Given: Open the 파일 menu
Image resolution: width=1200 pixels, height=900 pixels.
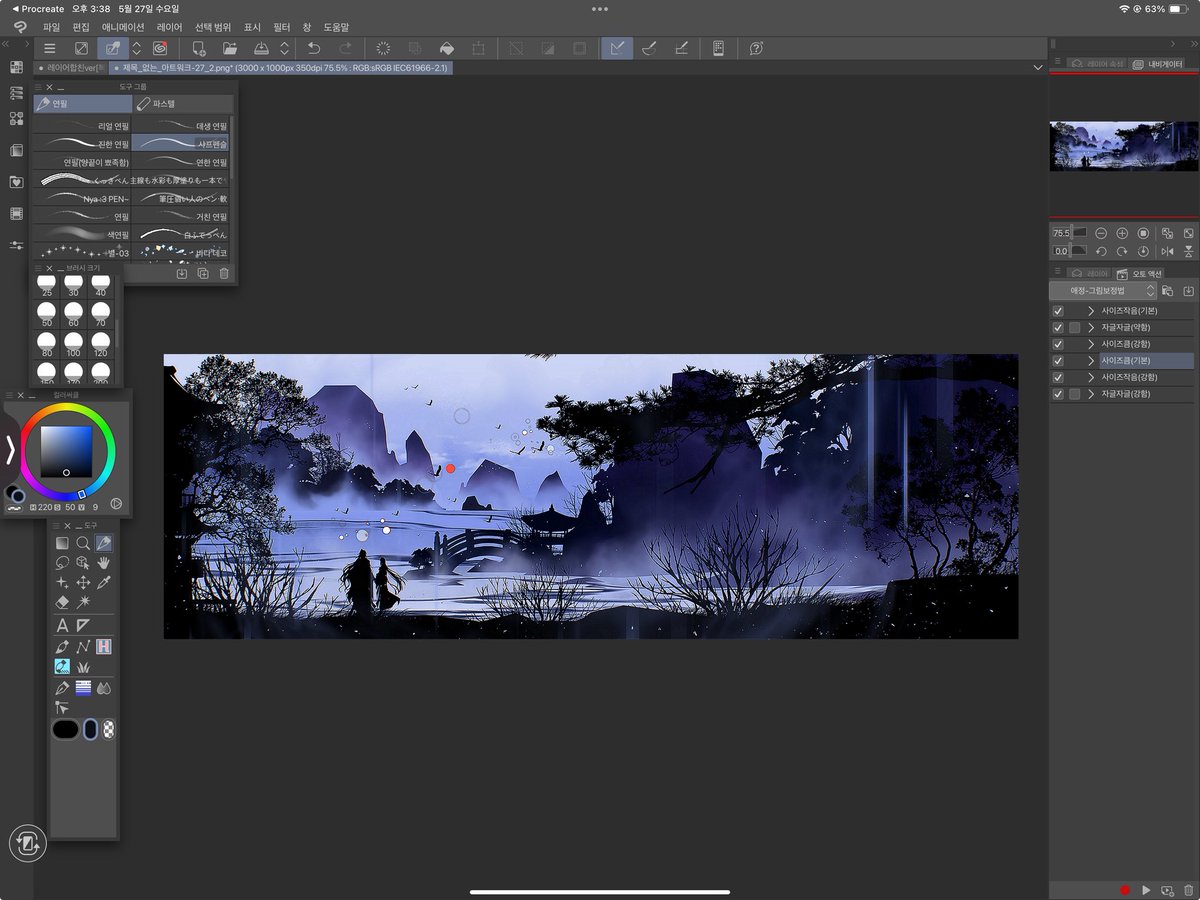Looking at the screenshot, I should click(x=52, y=27).
